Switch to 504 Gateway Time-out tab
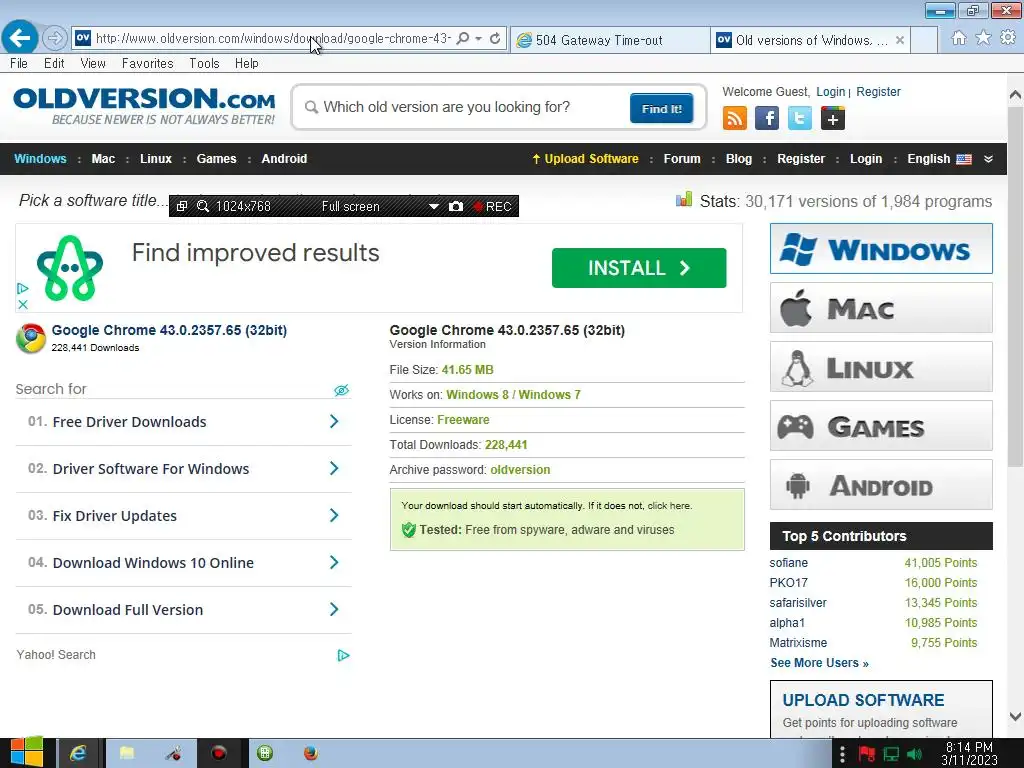Screen dimensions: 1024x768 pyautogui.click(x=609, y=40)
